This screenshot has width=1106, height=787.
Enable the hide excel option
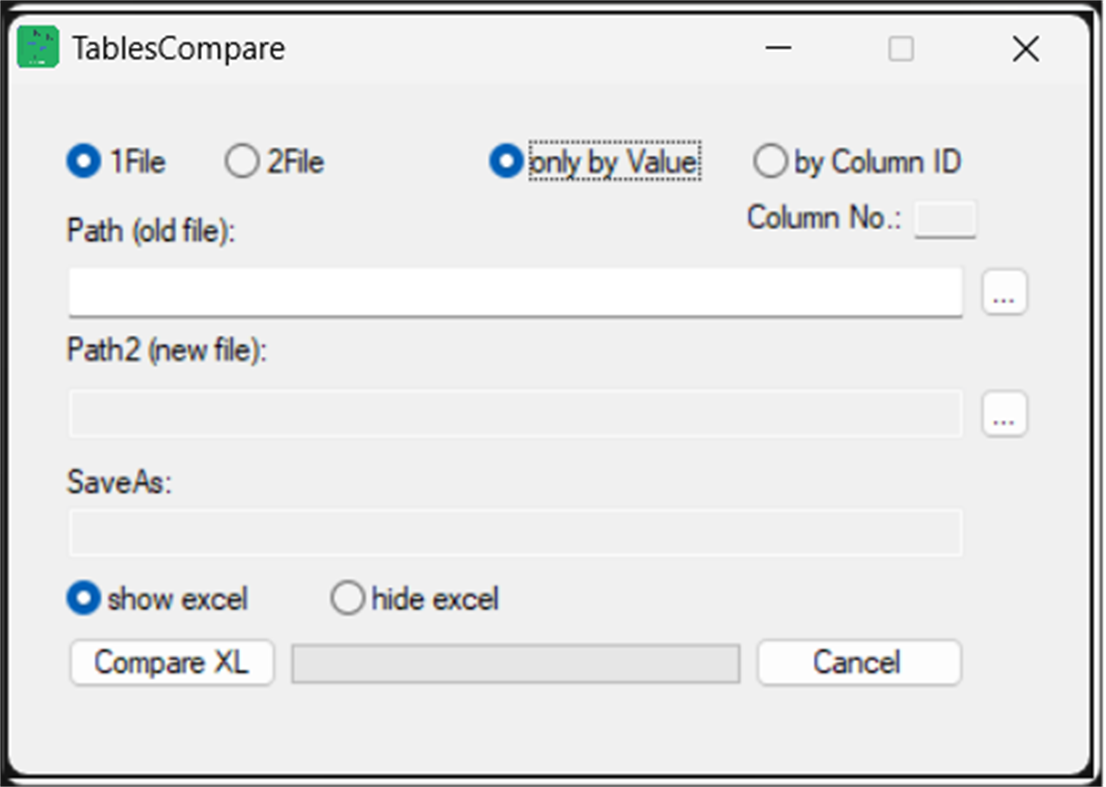[347, 599]
